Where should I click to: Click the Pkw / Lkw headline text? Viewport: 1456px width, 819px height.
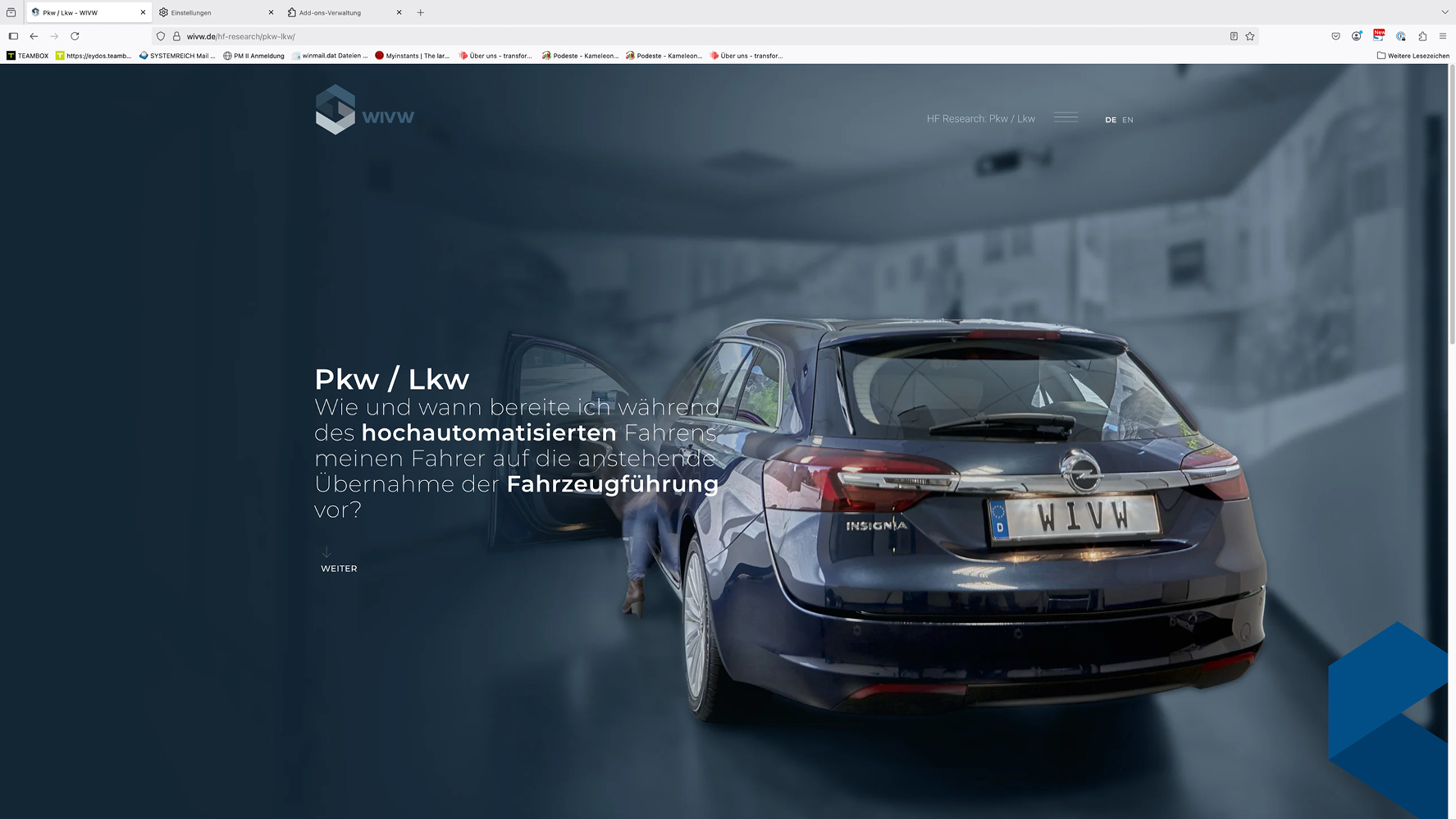coord(392,379)
